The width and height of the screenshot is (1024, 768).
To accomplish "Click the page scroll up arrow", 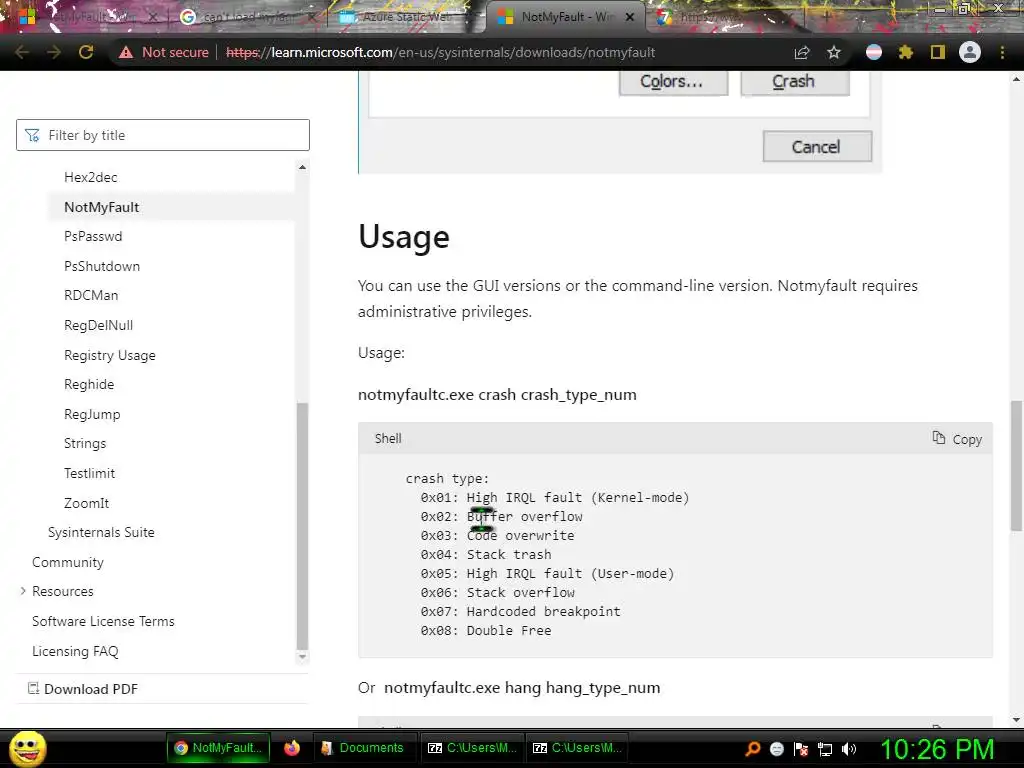I will coord(1016,78).
